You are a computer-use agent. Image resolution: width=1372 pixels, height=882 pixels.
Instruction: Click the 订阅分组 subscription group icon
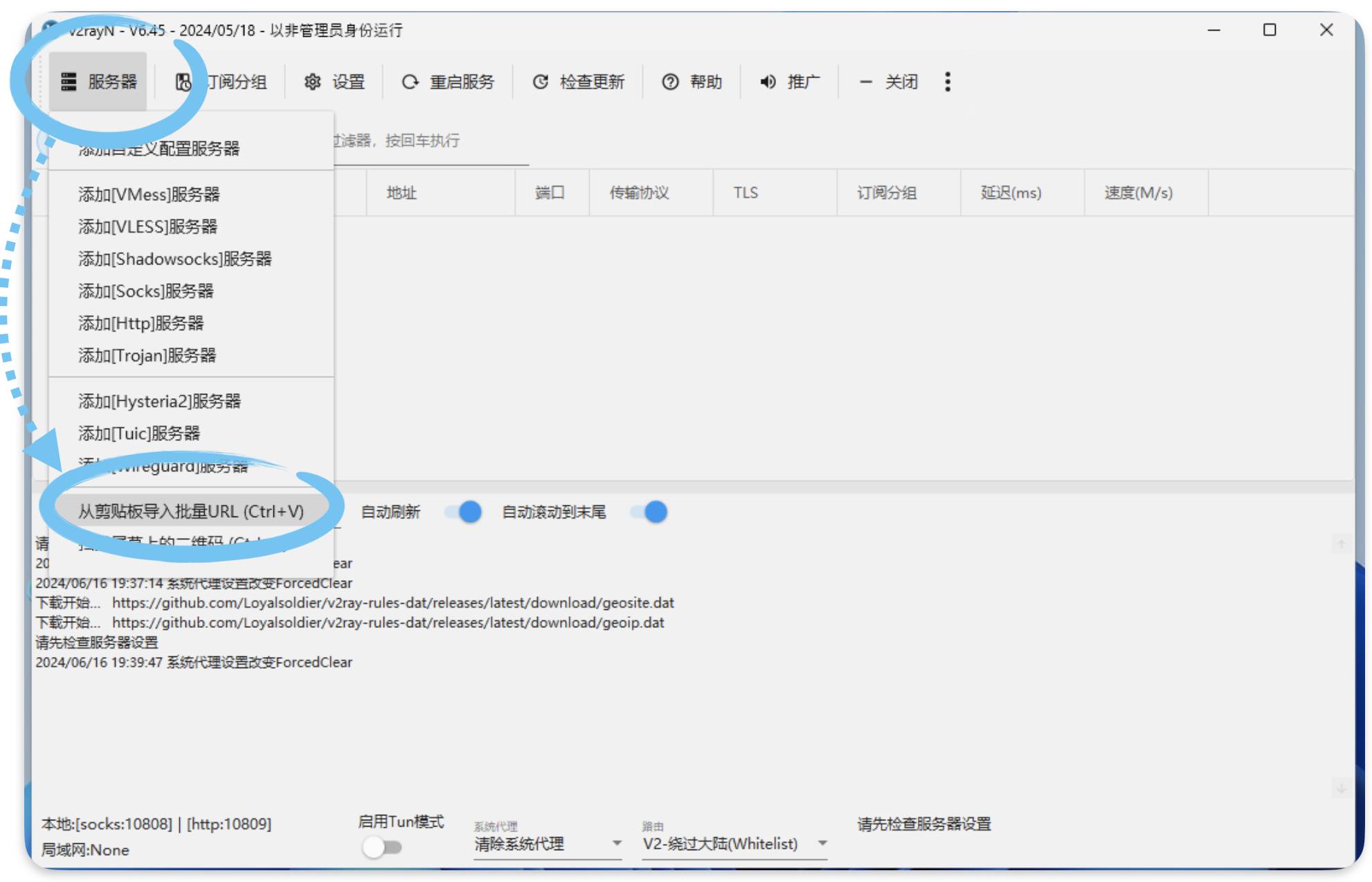point(183,81)
